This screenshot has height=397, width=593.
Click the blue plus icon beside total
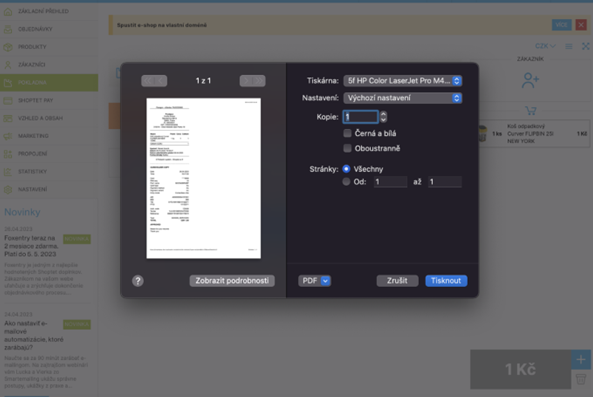[581, 360]
